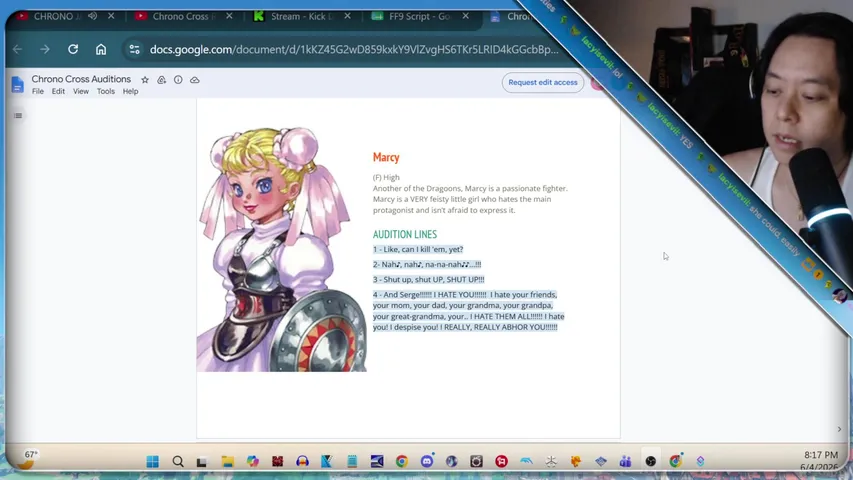Viewport: 853px width, 480px height.
Task: Open the Help menu
Action: click(130, 91)
